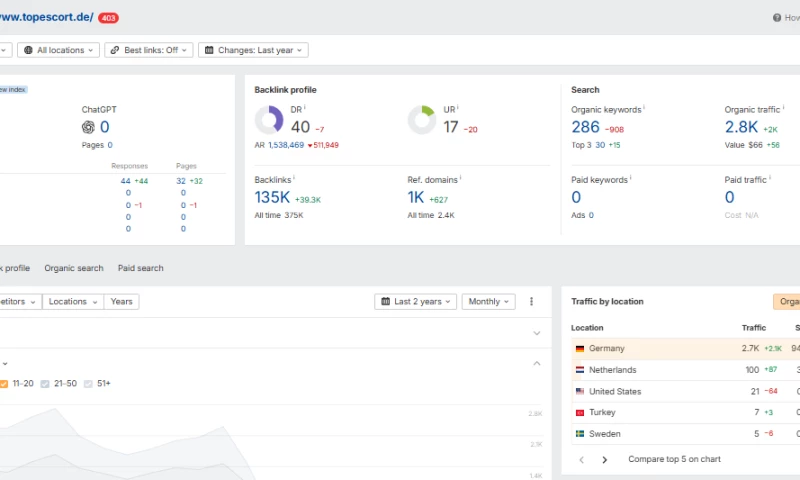Select the Germany location row

pyautogui.click(x=686, y=348)
